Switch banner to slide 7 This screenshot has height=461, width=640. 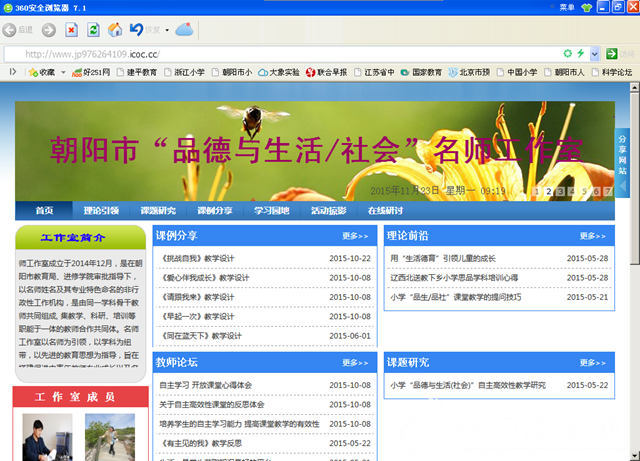(x=607, y=191)
